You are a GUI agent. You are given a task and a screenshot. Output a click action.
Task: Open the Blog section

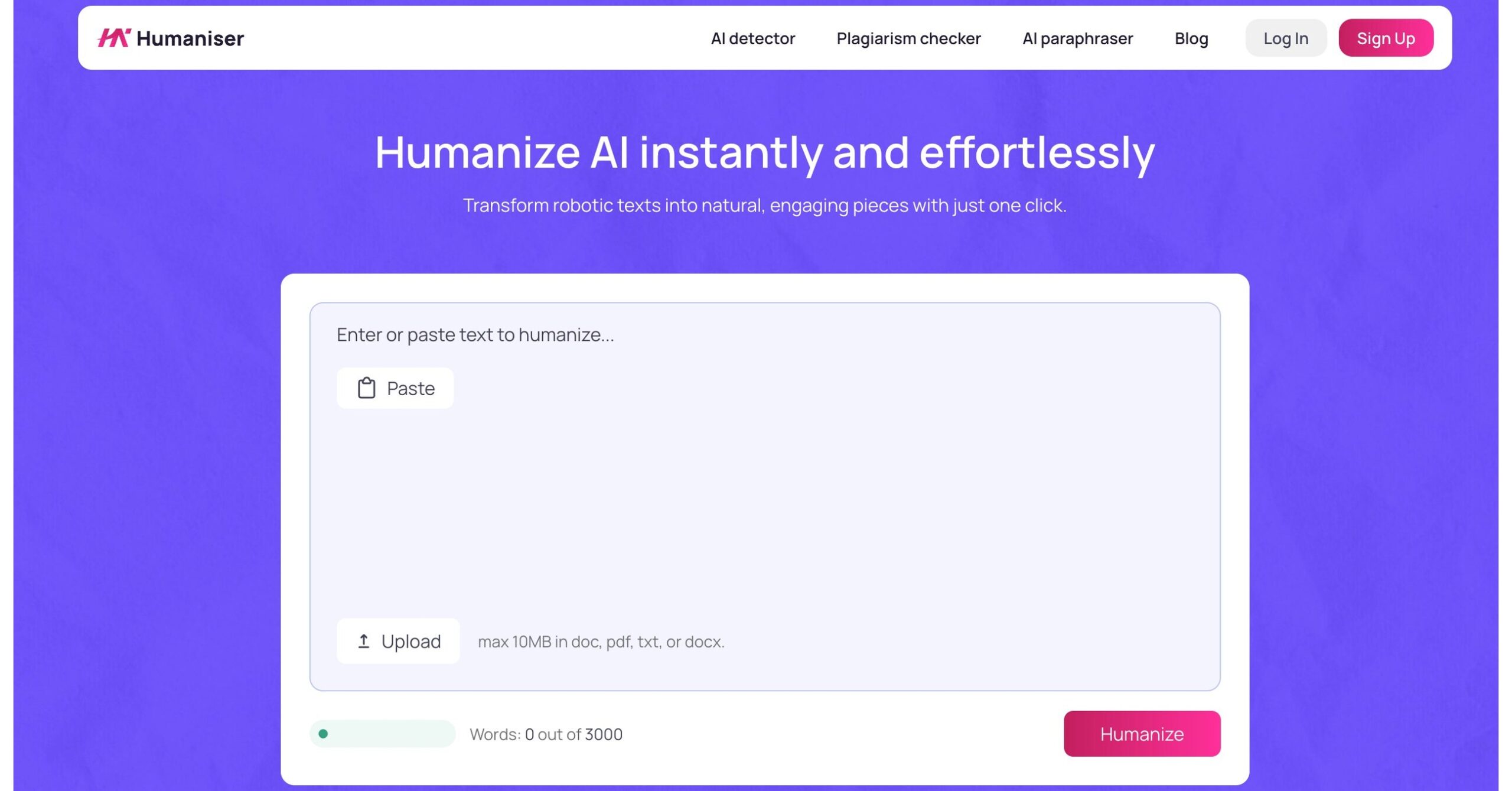(1191, 38)
